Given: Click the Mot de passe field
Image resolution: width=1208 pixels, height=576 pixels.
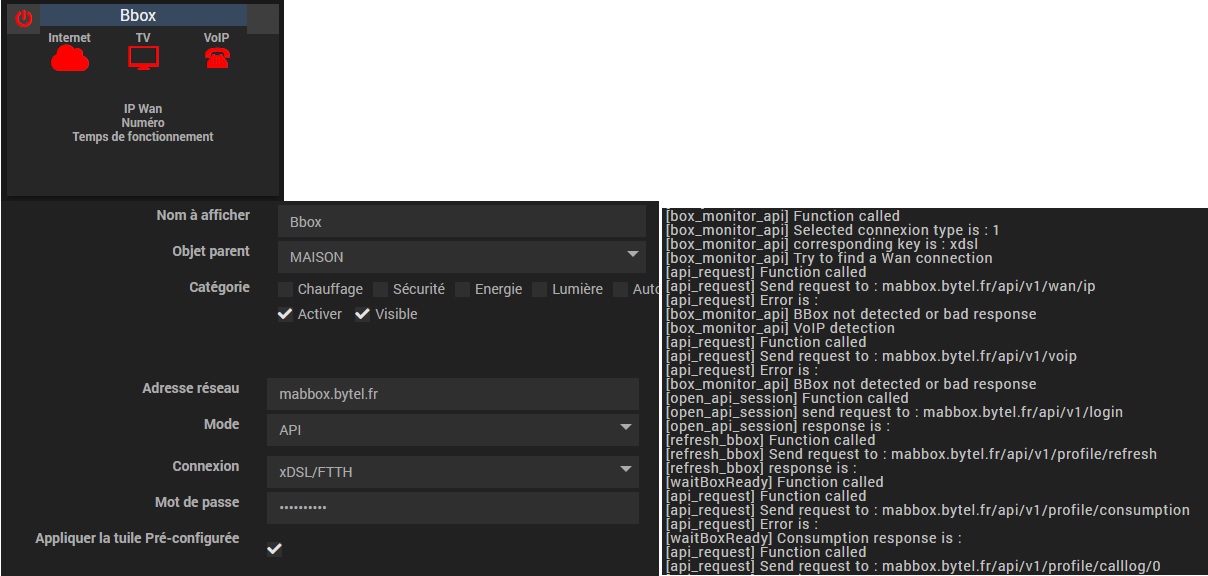Looking at the screenshot, I should [x=452, y=508].
